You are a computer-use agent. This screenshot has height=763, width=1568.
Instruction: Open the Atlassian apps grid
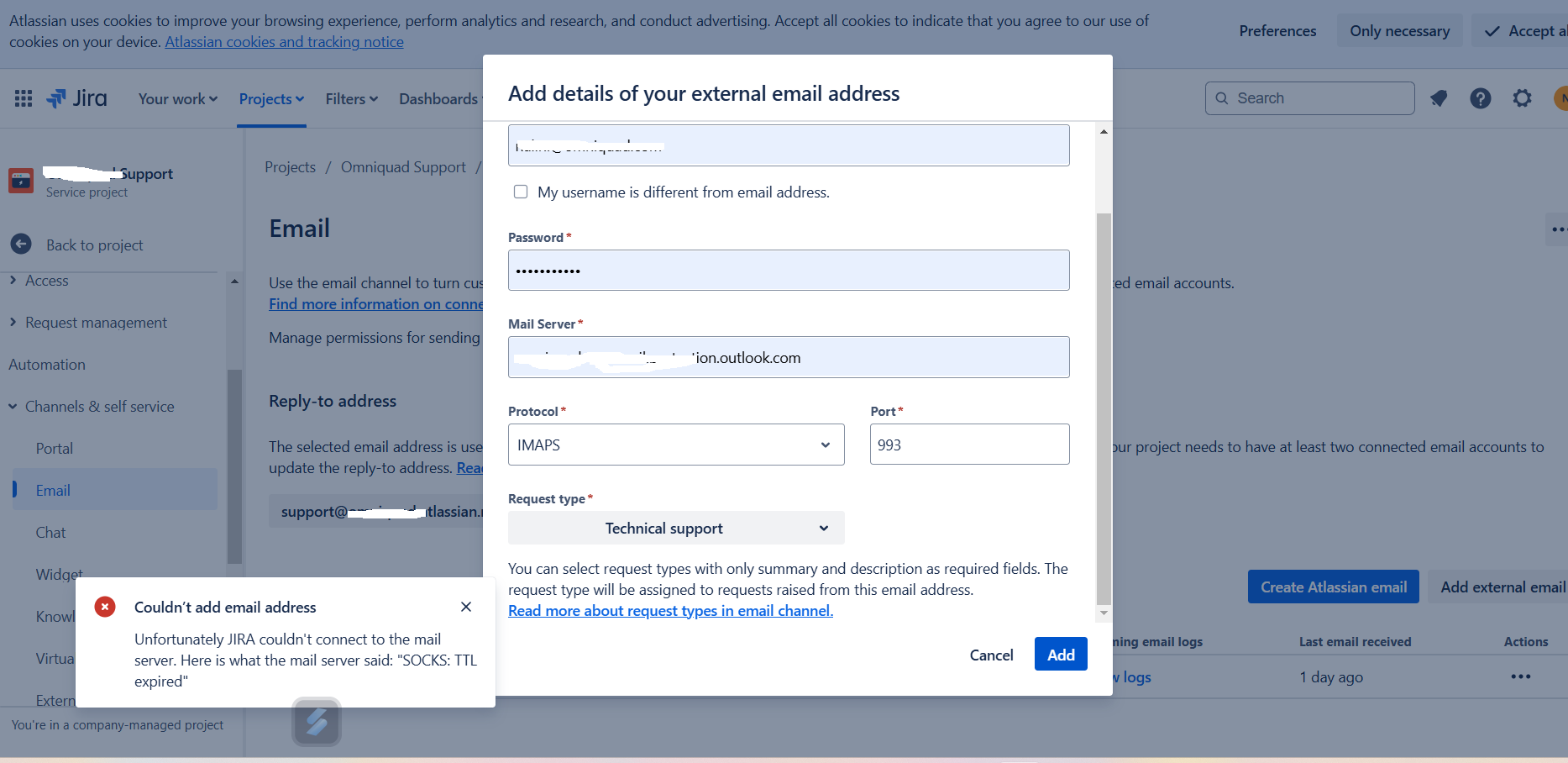[x=23, y=98]
